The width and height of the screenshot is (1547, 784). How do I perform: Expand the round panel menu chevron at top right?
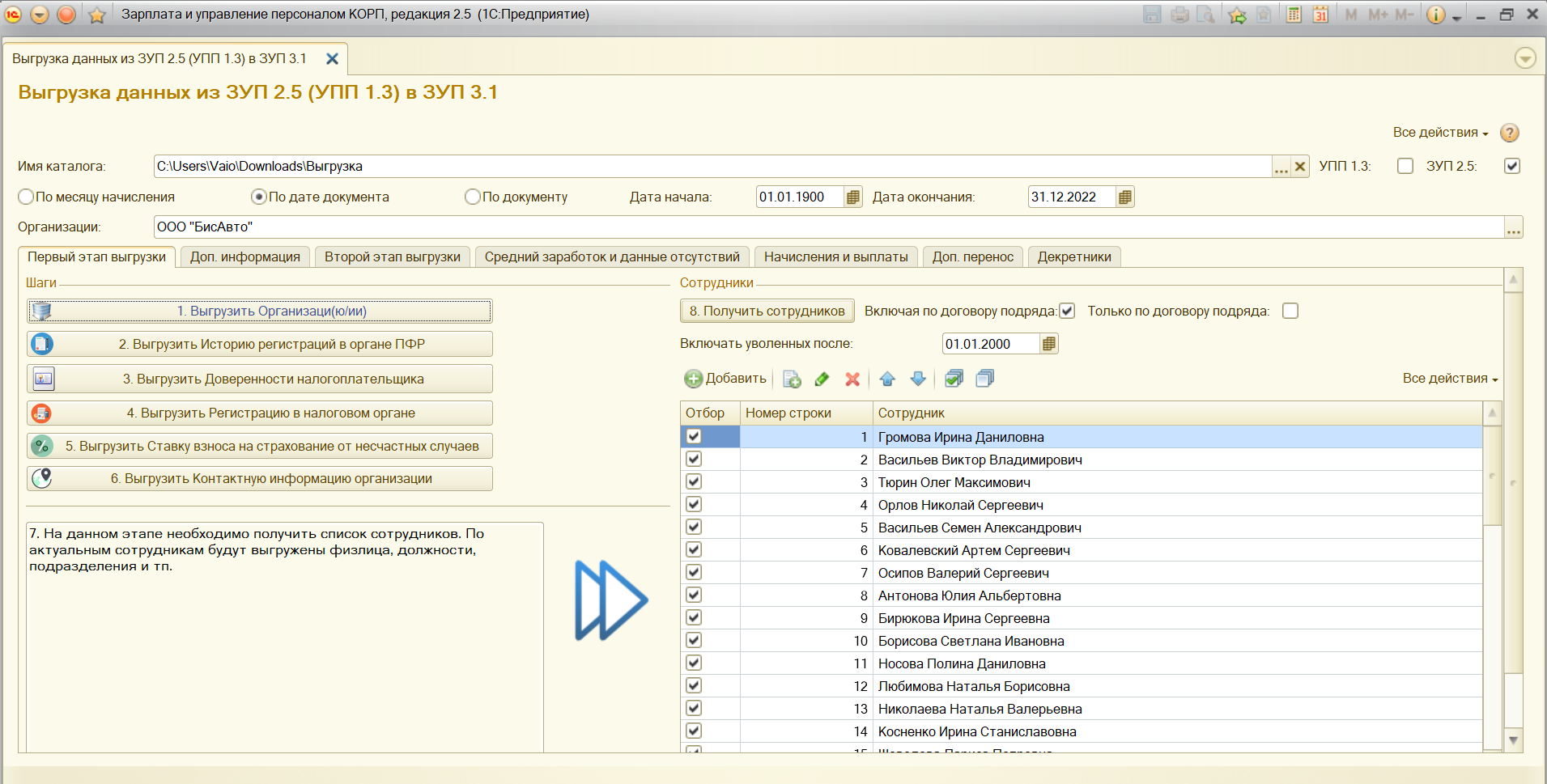click(x=1525, y=58)
